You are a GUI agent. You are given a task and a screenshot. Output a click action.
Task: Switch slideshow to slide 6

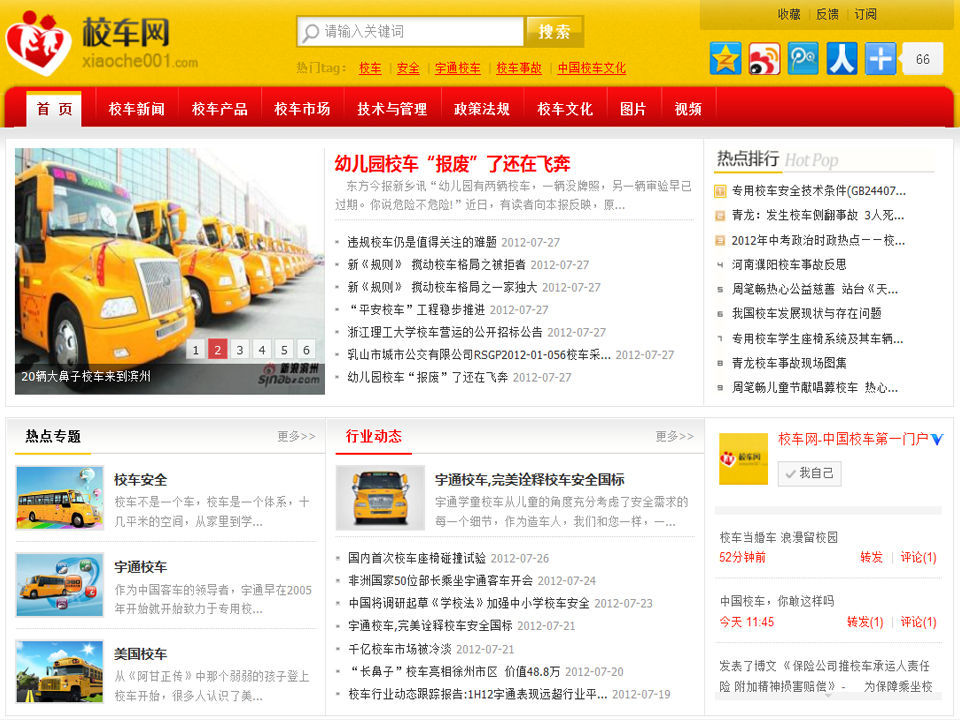coord(306,350)
